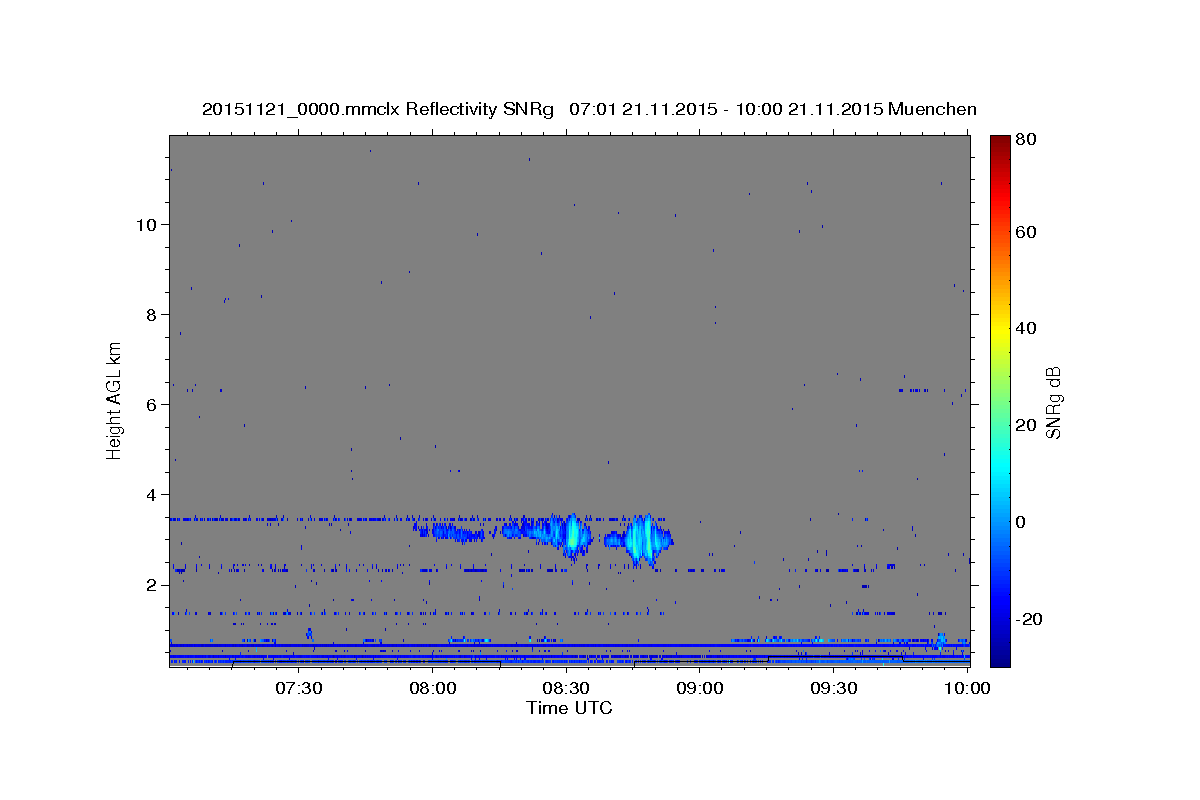The width and height of the screenshot is (1200, 800).
Task: Click the dark blue bottom of the colorbar
Action: pos(1000,656)
